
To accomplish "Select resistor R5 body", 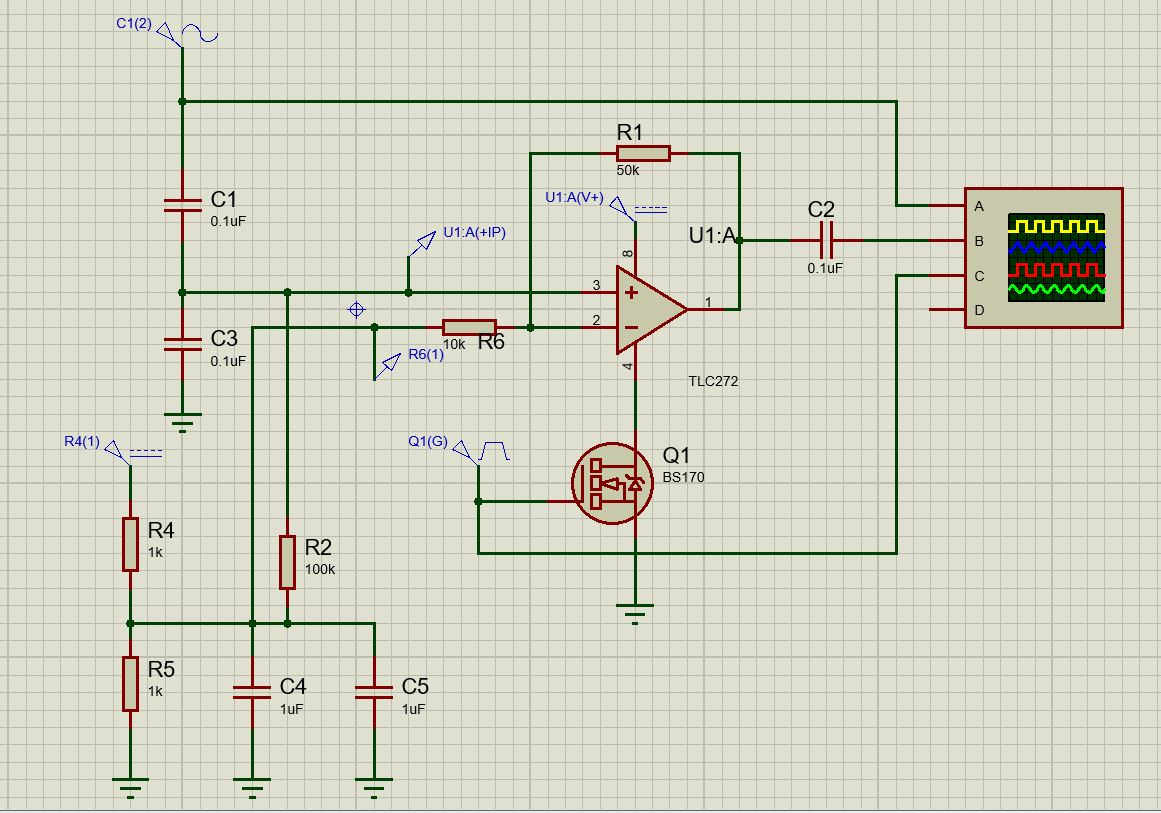I will [130, 683].
